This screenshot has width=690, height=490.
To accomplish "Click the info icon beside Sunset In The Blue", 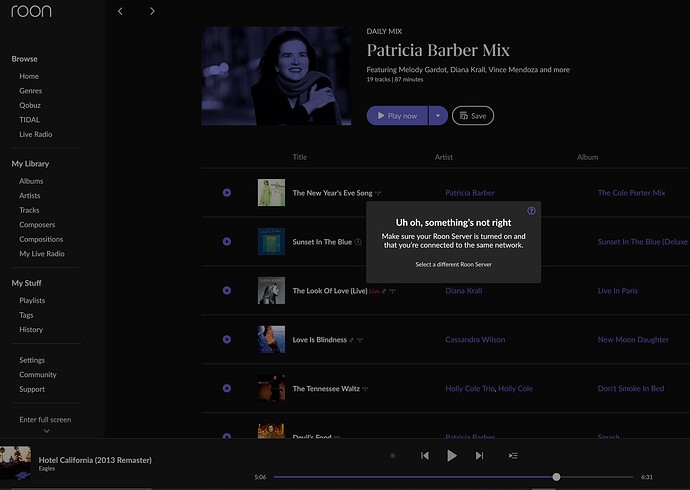I will pos(358,242).
